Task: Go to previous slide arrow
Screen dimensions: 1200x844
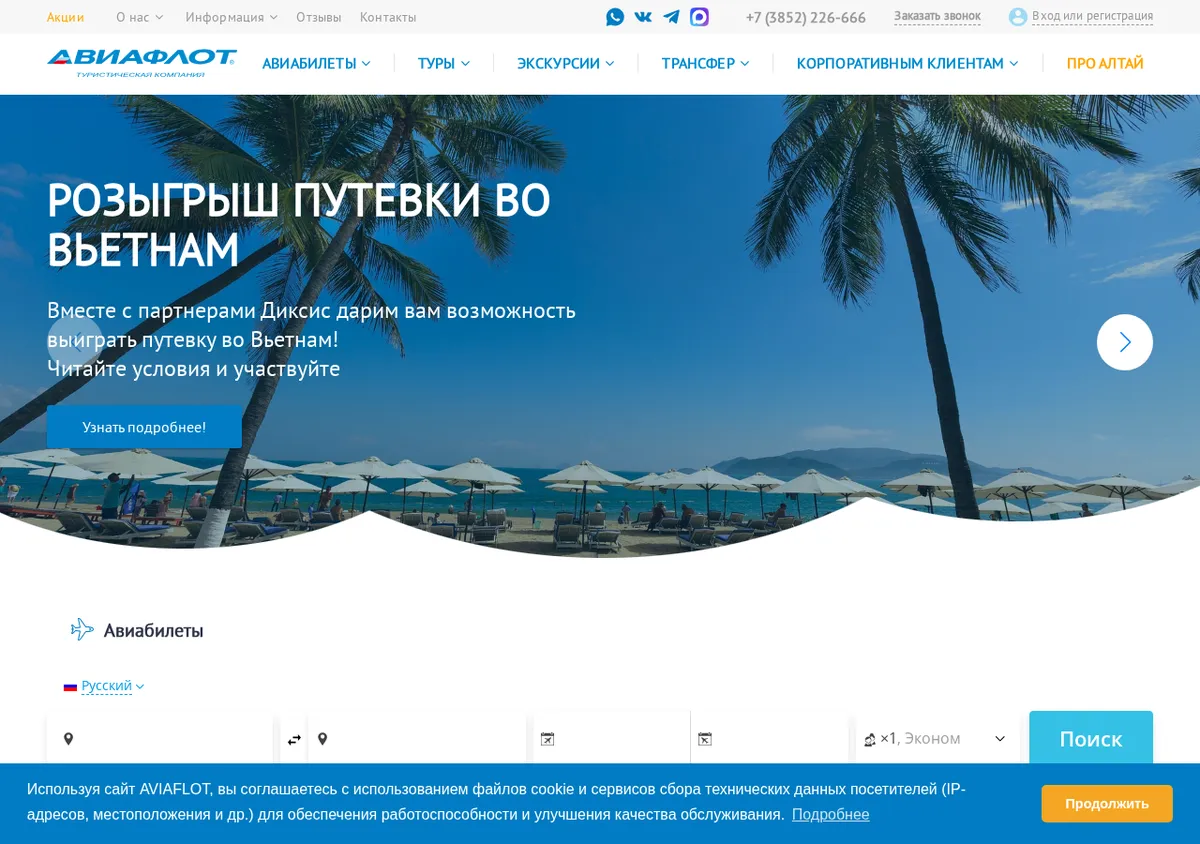Action: coord(75,342)
